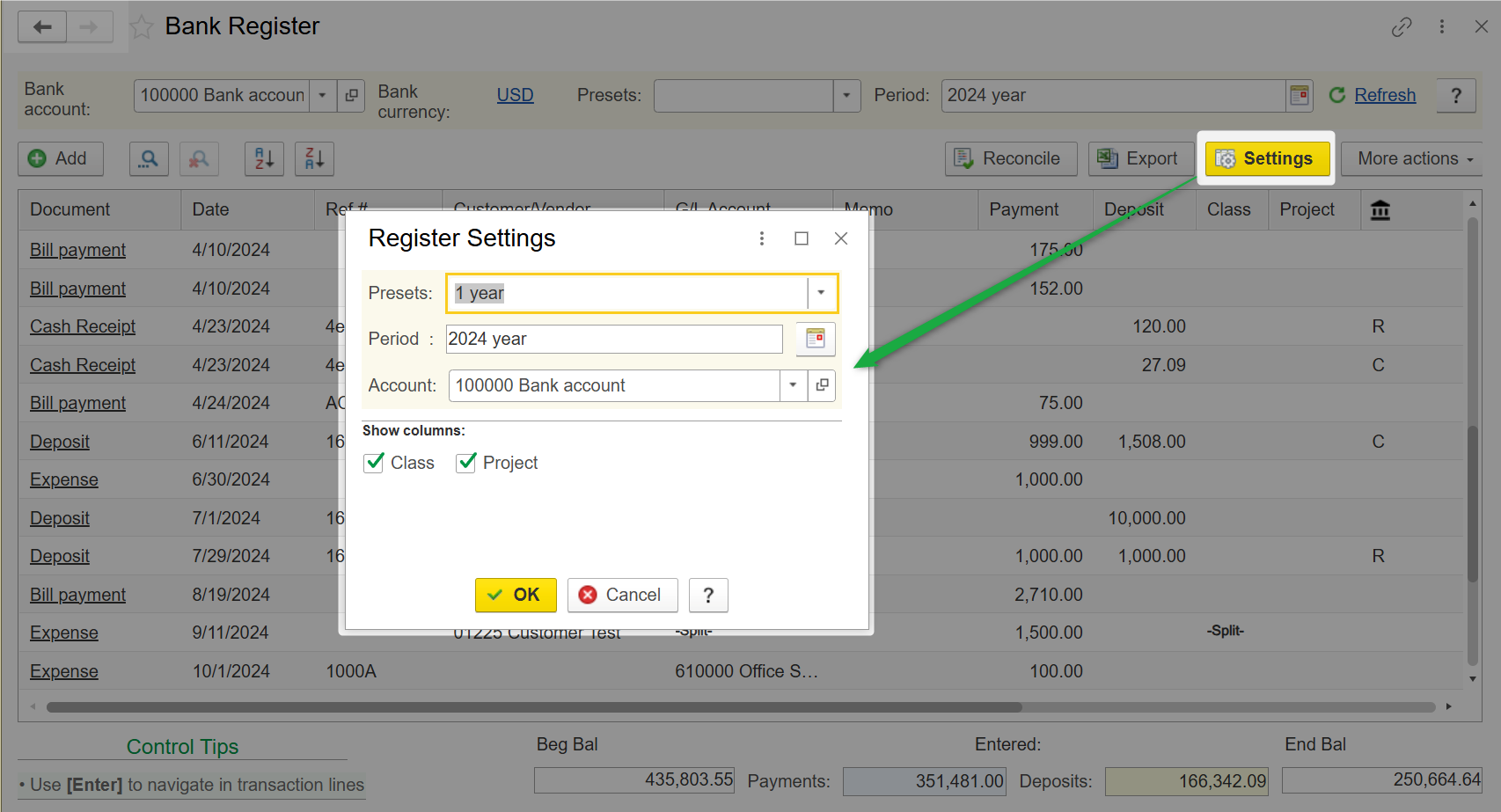Open Settings from the highlighted button
Image resolution: width=1501 pixels, height=812 pixels.
1267,159
